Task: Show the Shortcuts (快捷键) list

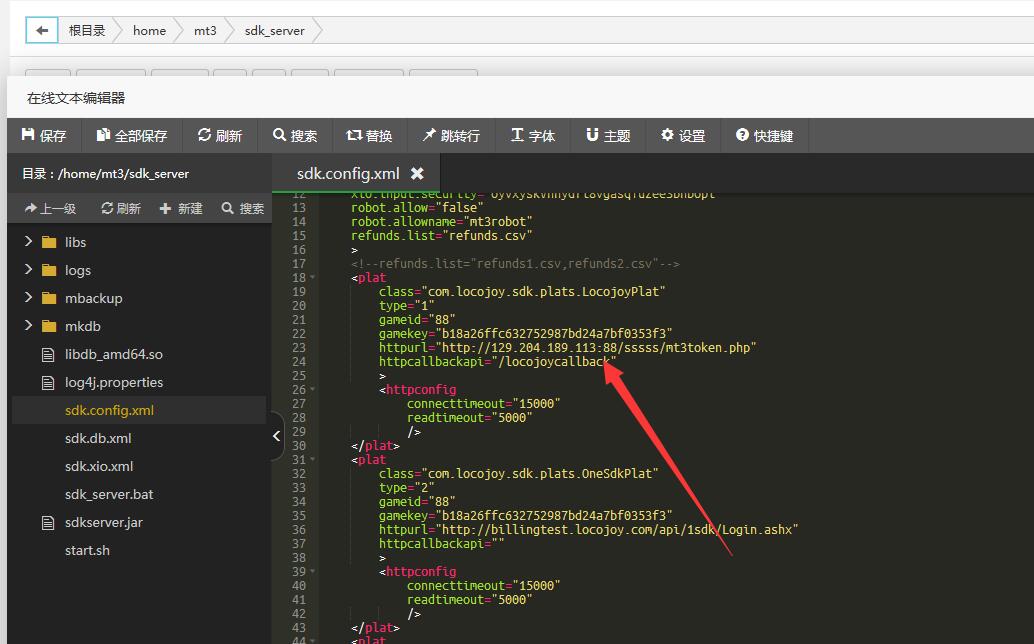Action: click(x=764, y=136)
